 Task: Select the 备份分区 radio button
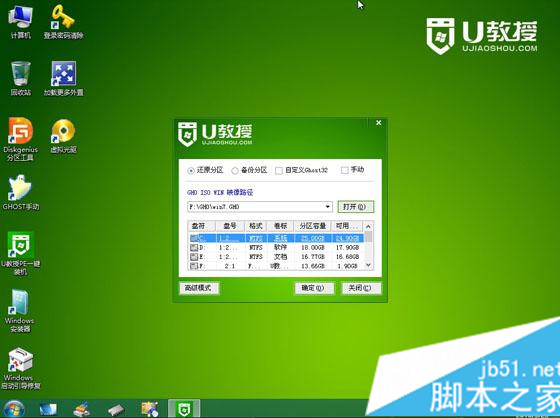[235, 171]
